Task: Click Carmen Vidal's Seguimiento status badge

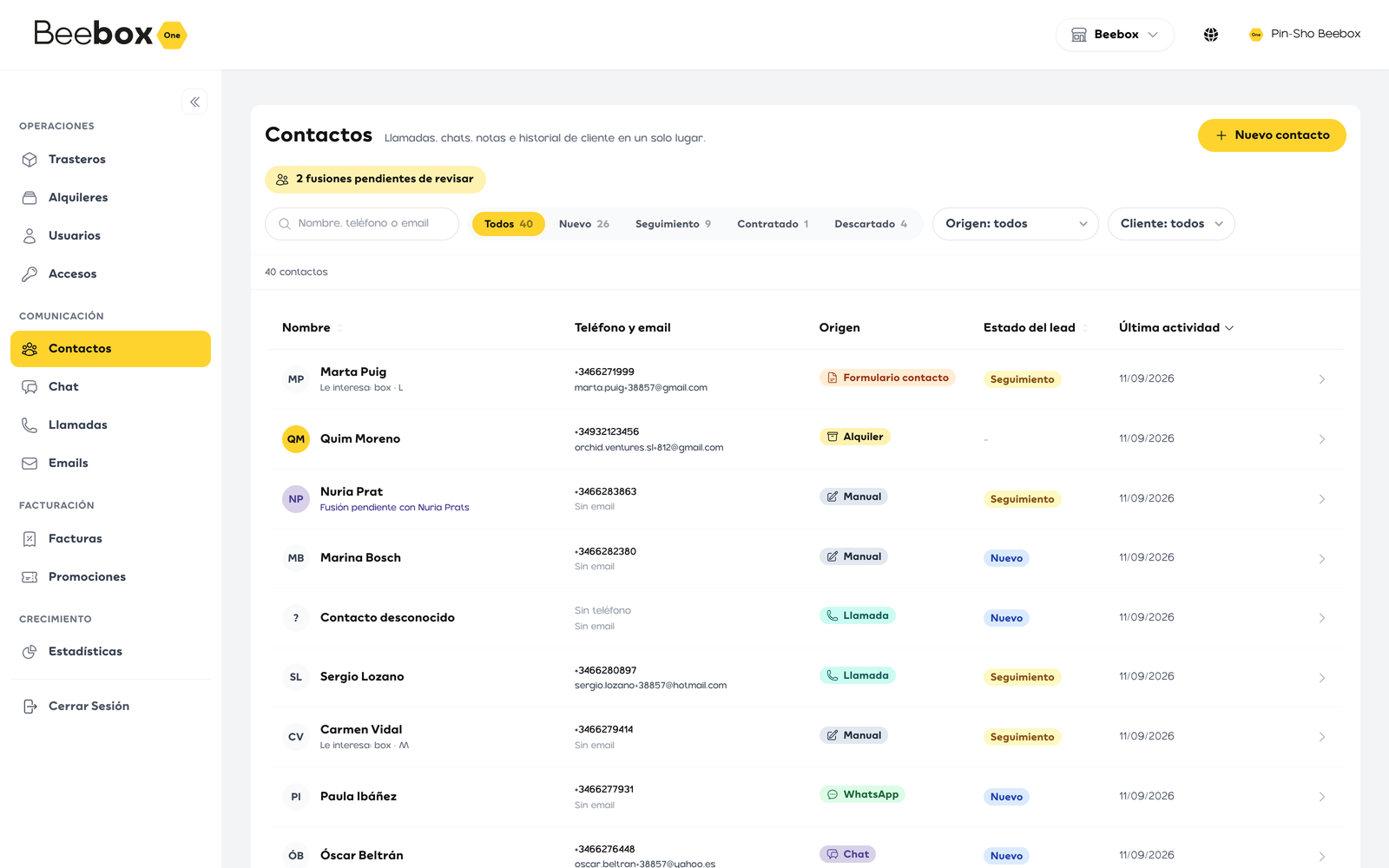Action: [1023, 737]
